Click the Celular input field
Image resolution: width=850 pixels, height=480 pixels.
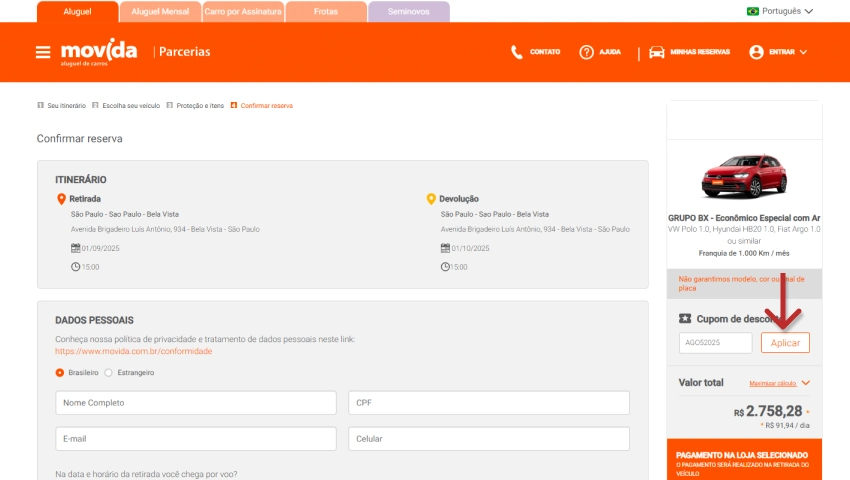coord(489,439)
